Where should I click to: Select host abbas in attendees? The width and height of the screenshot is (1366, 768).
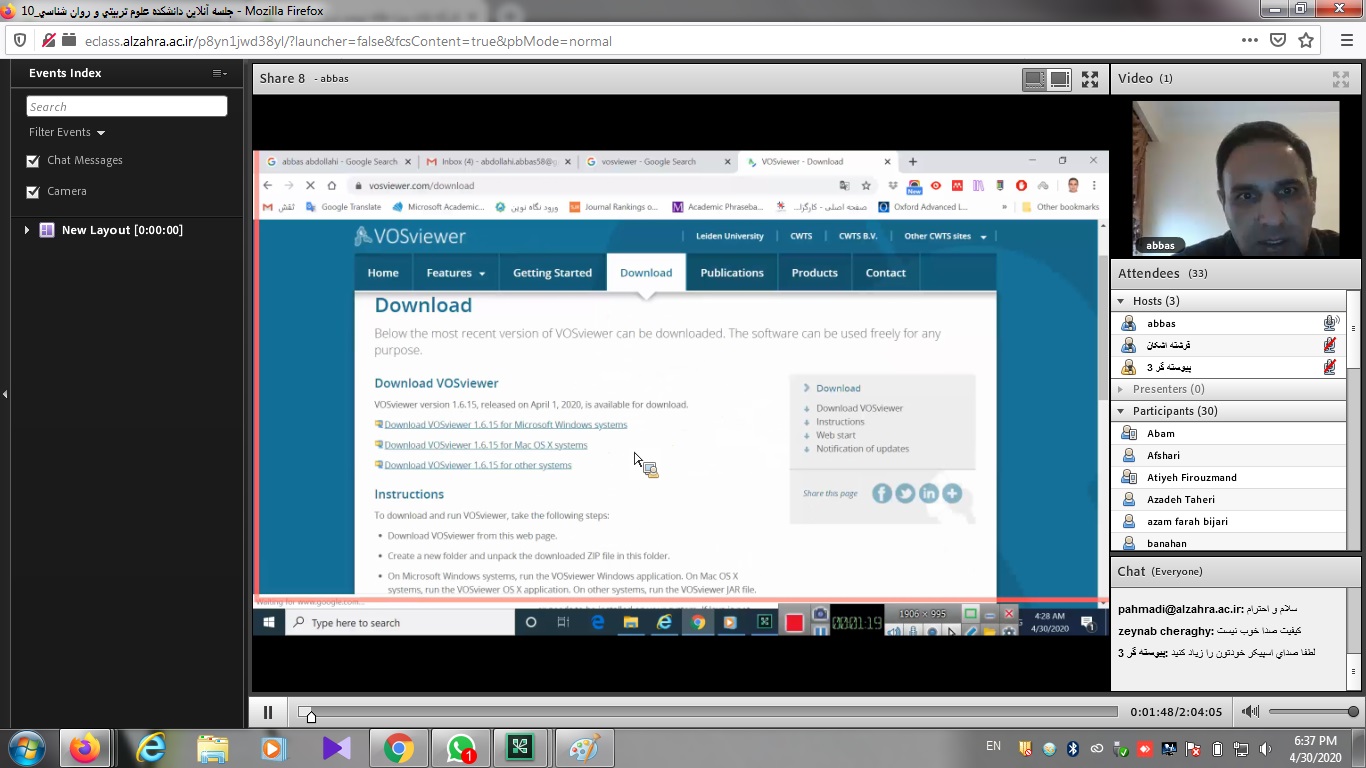pos(1229,323)
